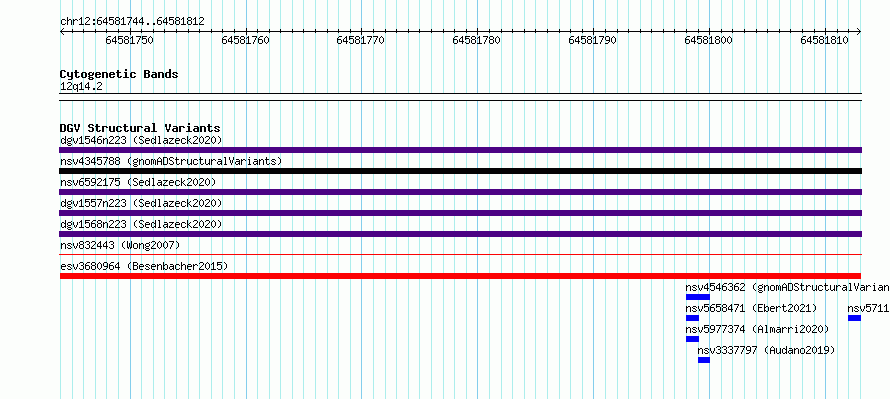The height and width of the screenshot is (399, 890).
Task: Select the blue bar under nsv4546362
Action: tap(698, 297)
